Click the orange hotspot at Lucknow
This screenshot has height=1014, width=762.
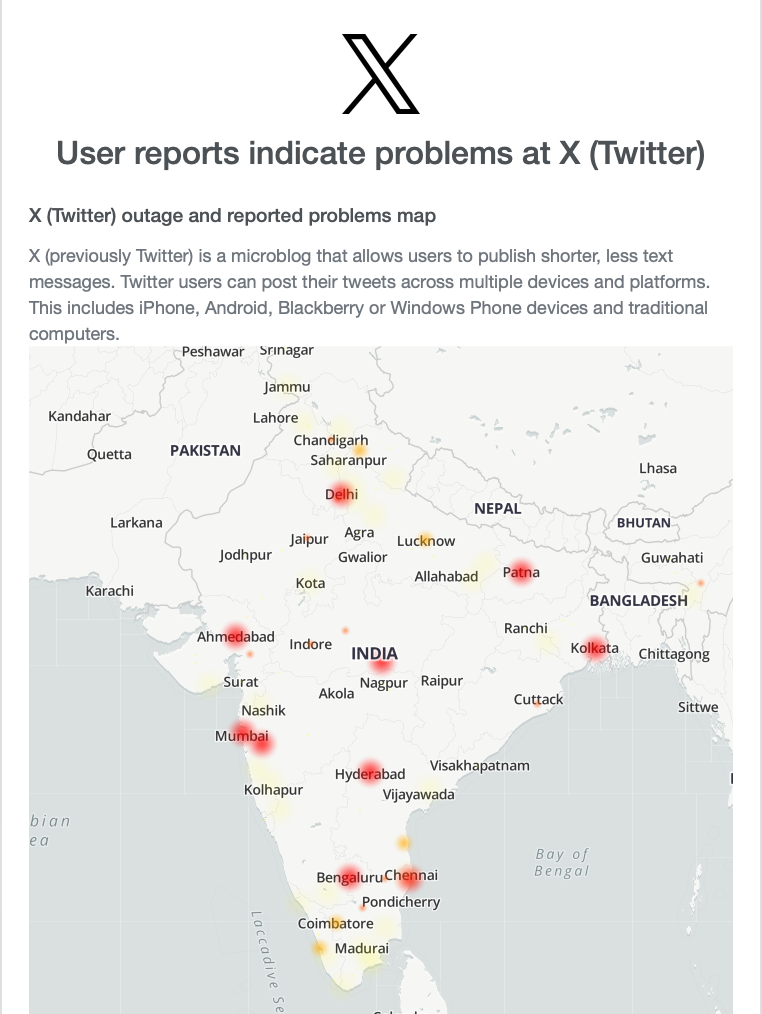(x=426, y=540)
